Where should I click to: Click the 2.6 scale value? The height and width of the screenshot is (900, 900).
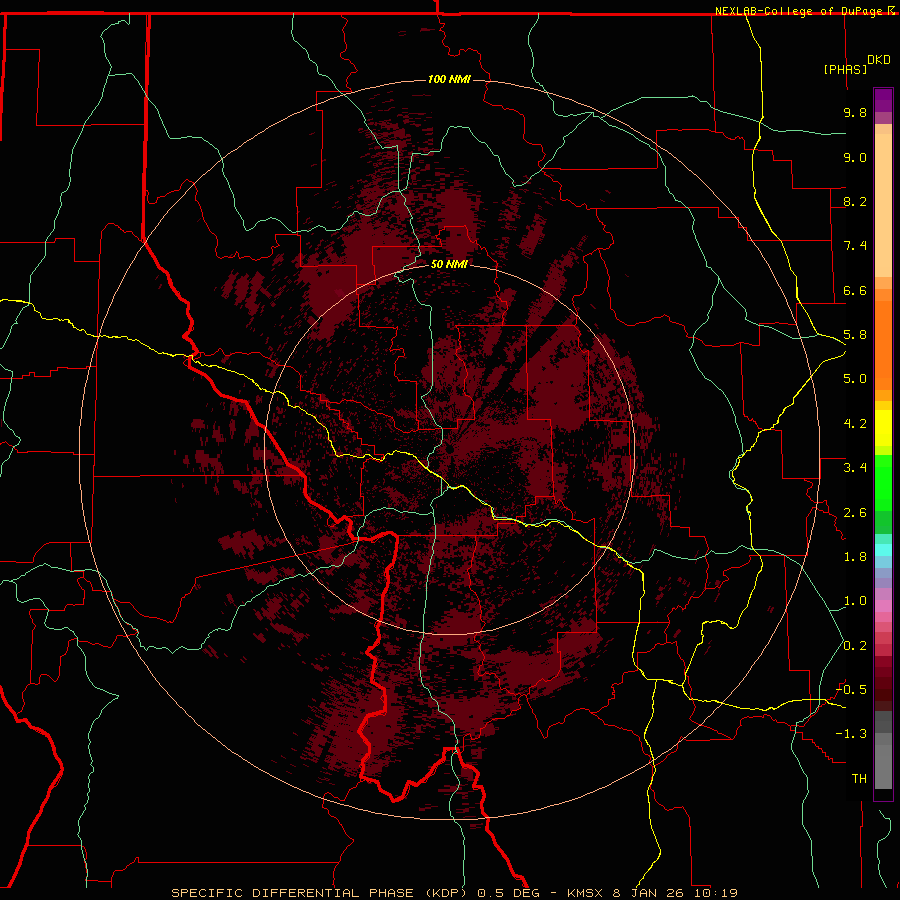(854, 513)
